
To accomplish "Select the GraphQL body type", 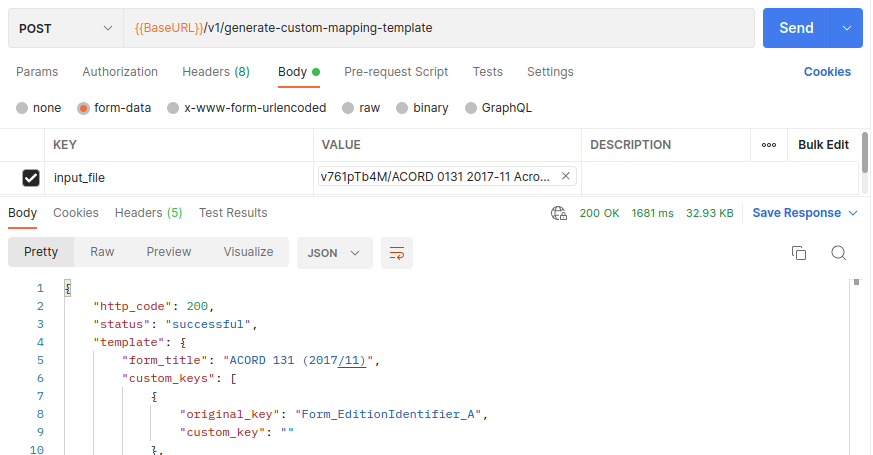I will tap(471, 108).
